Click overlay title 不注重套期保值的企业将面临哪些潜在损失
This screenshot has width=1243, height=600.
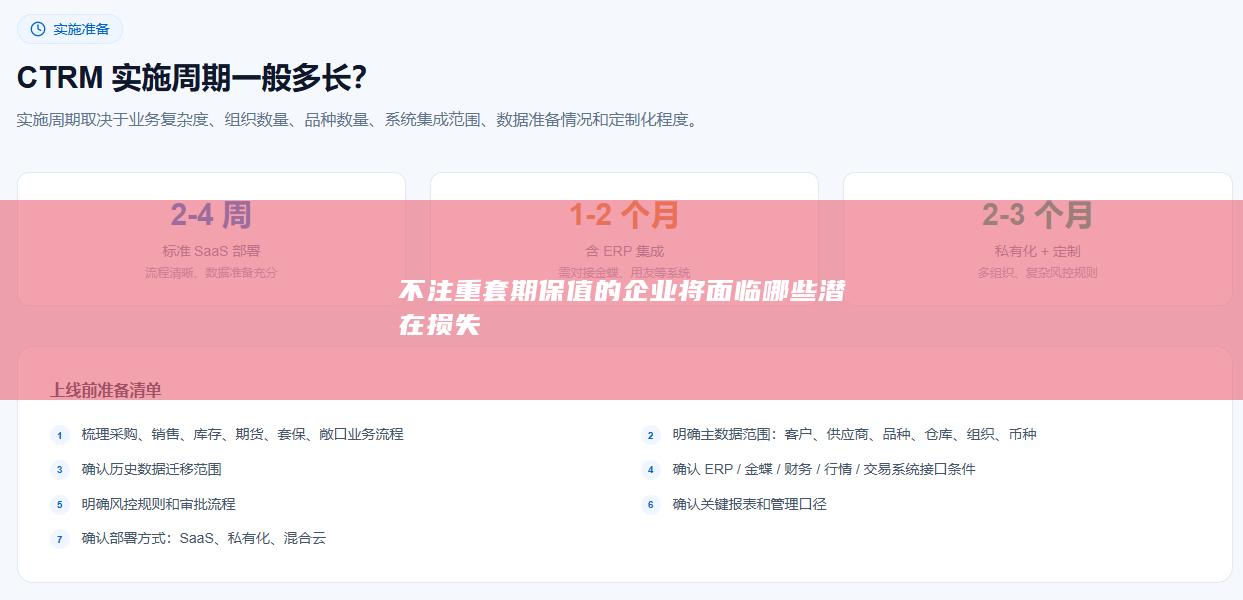pos(620,308)
